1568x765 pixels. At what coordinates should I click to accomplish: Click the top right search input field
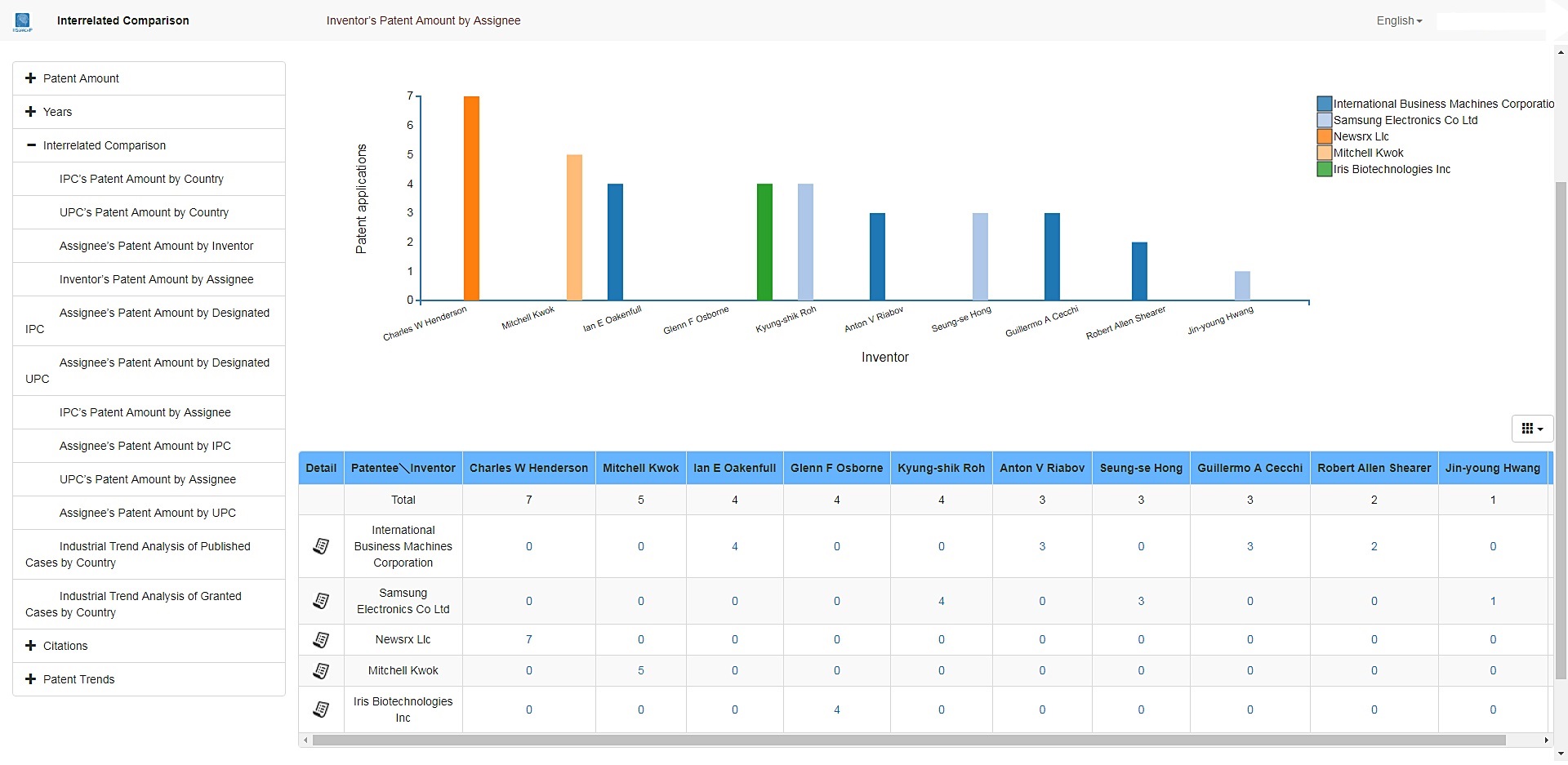[1490, 21]
